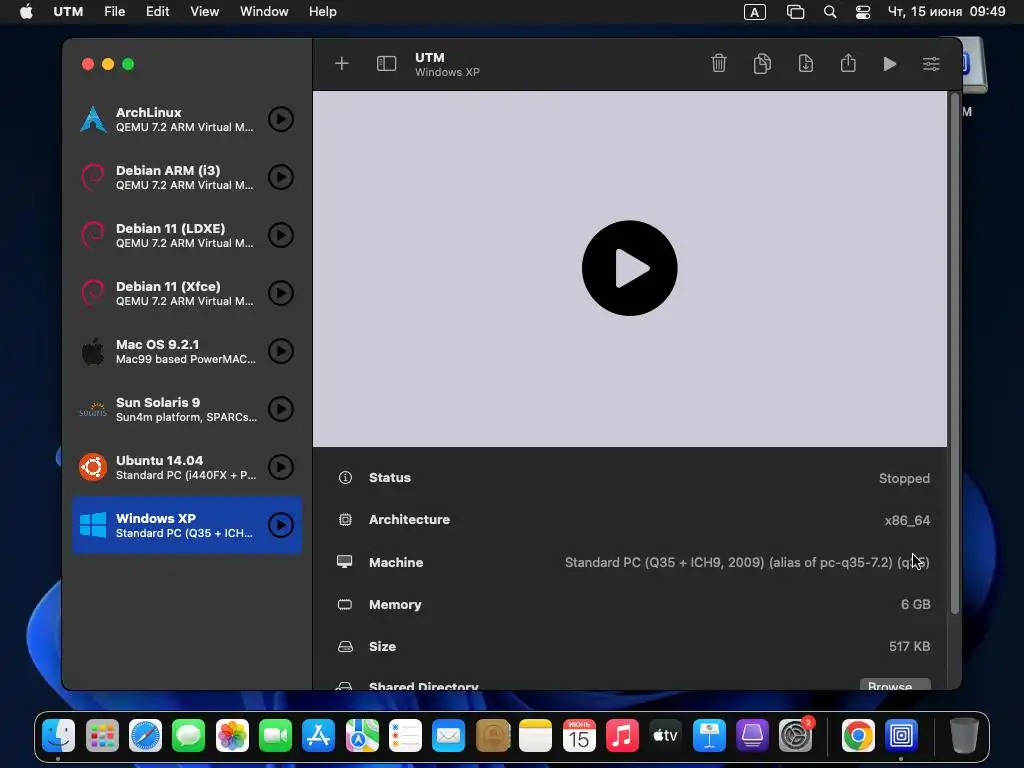Start the Windows XP sidebar play button
1024x768 pixels.
pos(281,525)
